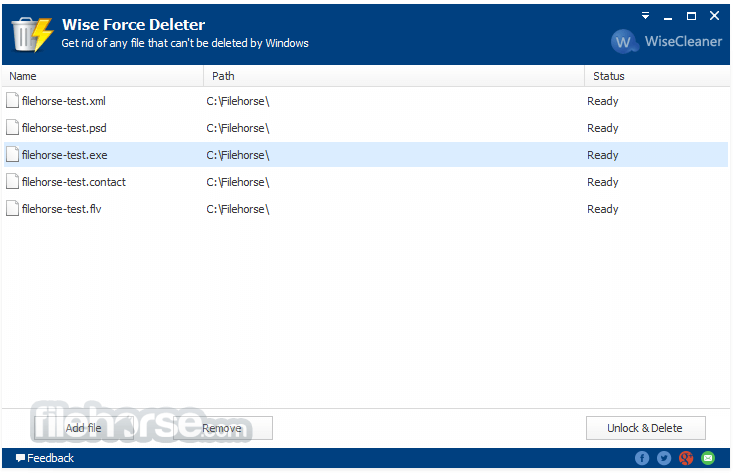Click the Ready status of filehorse-test.psd
Image resolution: width=735 pixels, height=473 pixels.
click(x=602, y=128)
